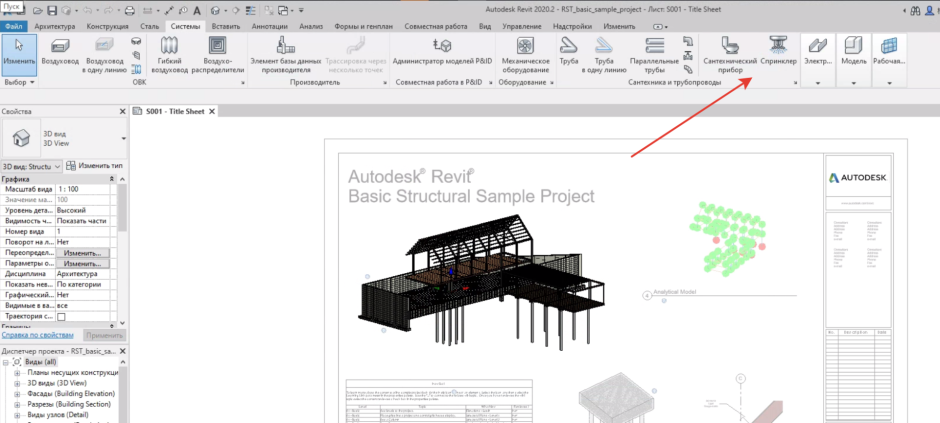Image resolution: width=940 pixels, height=423 pixels.
Task: Select the Воздуховод duct tool
Action: coord(60,53)
